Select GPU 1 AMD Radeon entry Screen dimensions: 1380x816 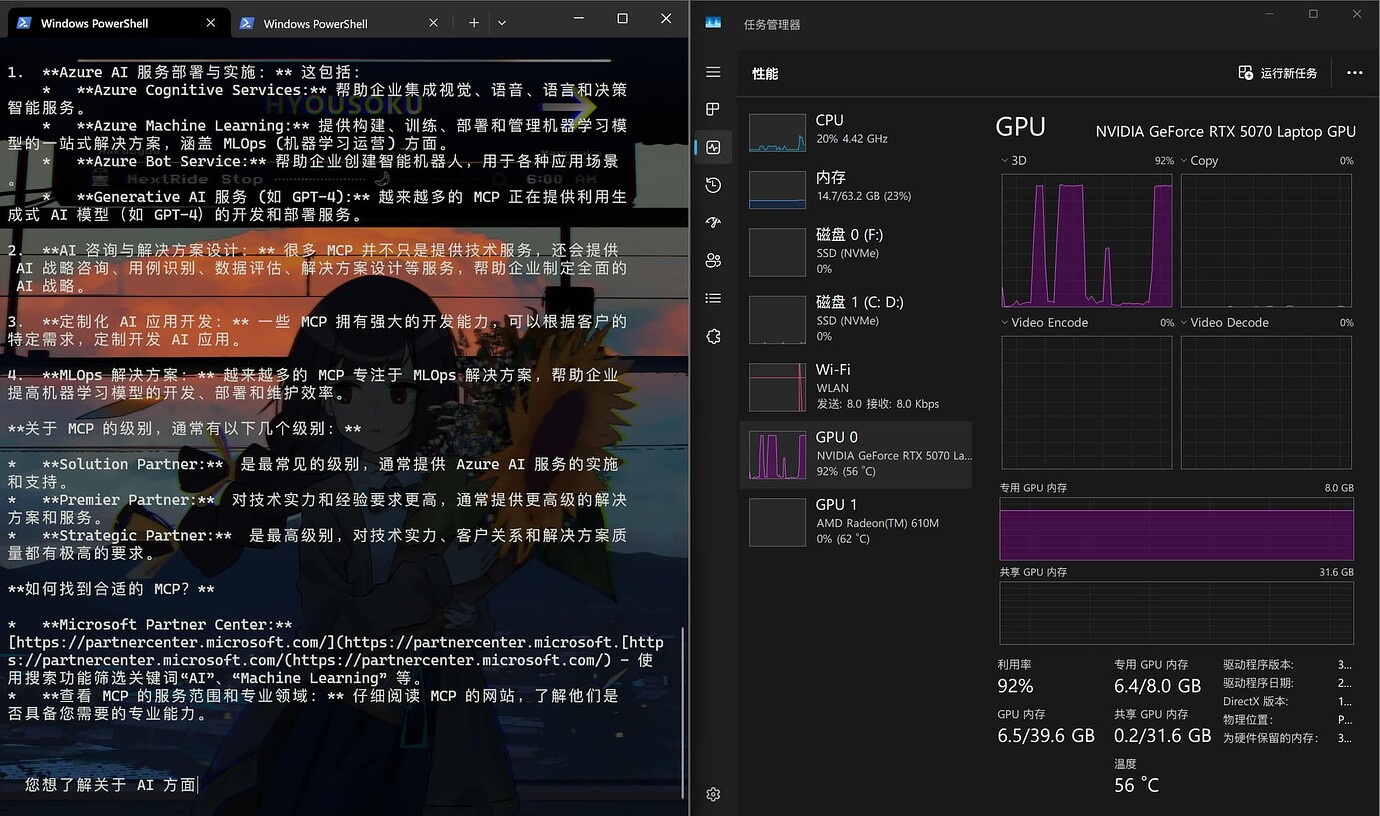point(856,521)
